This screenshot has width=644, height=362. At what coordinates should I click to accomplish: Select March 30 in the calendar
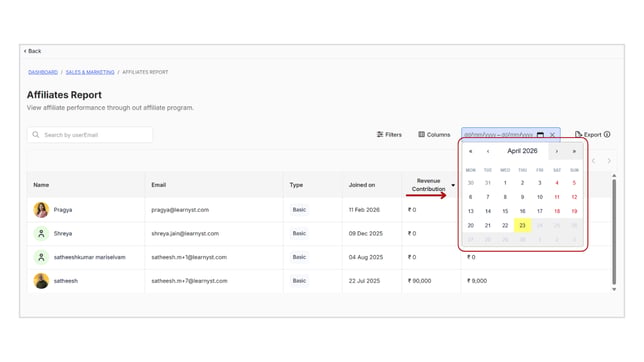click(x=471, y=183)
